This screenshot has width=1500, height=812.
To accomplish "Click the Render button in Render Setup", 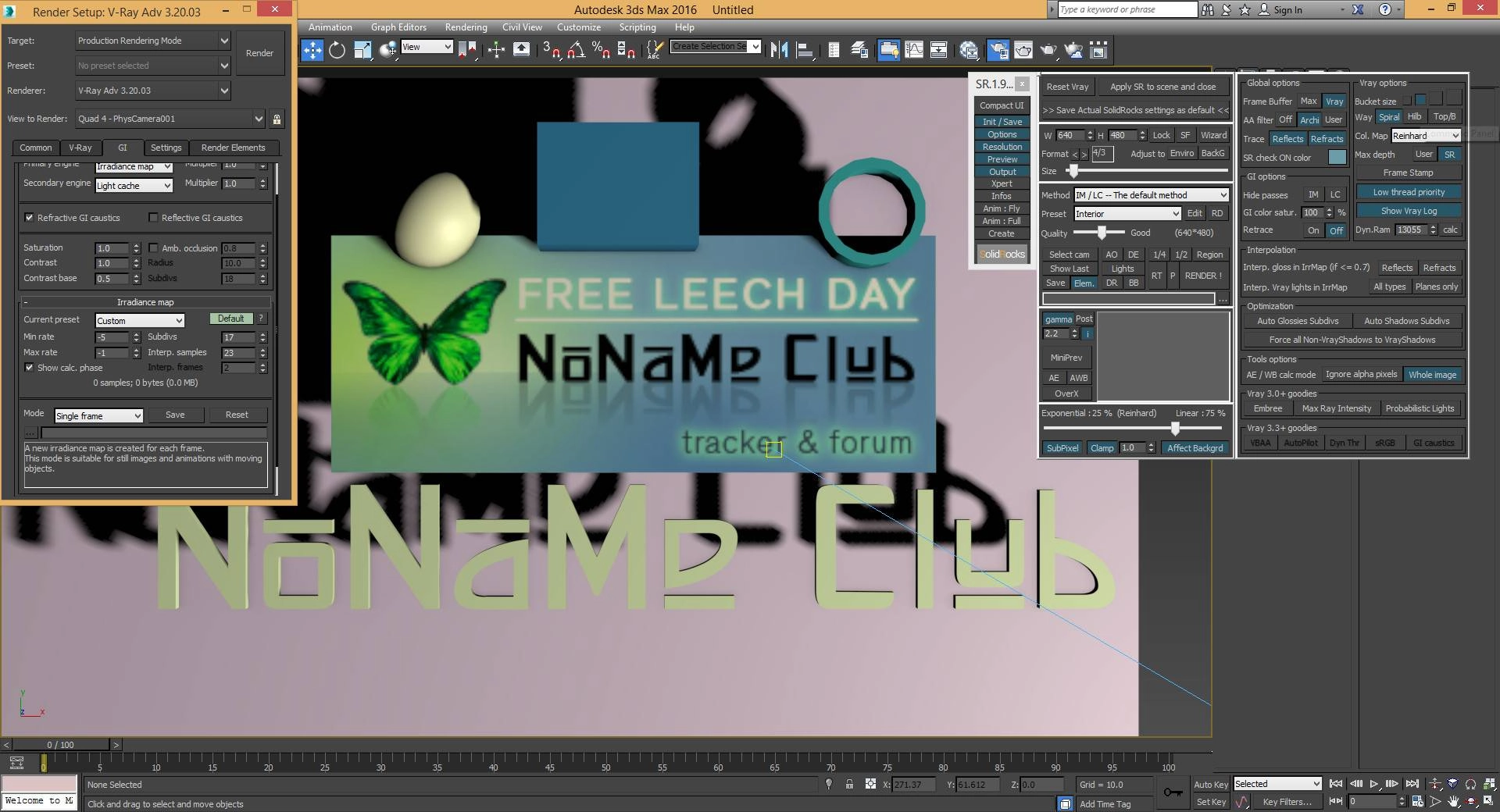I will point(259,53).
